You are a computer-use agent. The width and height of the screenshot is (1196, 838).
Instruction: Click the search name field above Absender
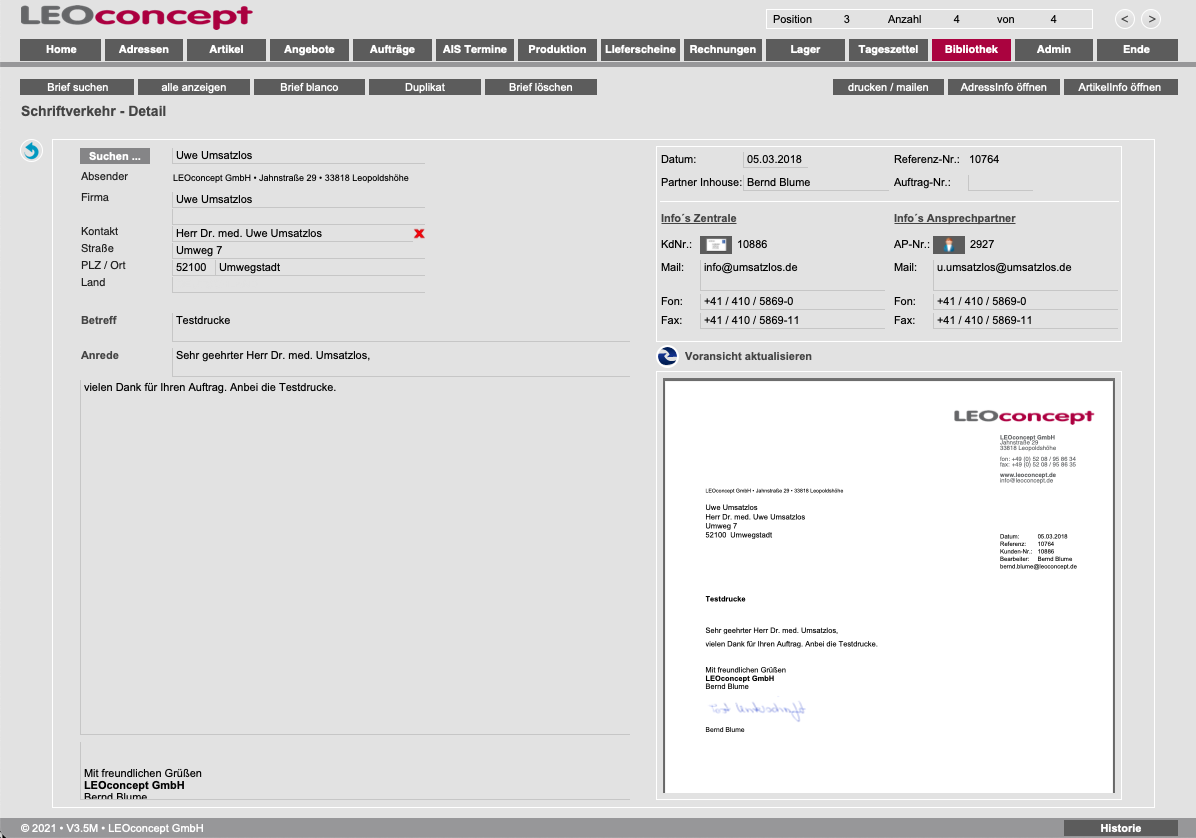298,156
